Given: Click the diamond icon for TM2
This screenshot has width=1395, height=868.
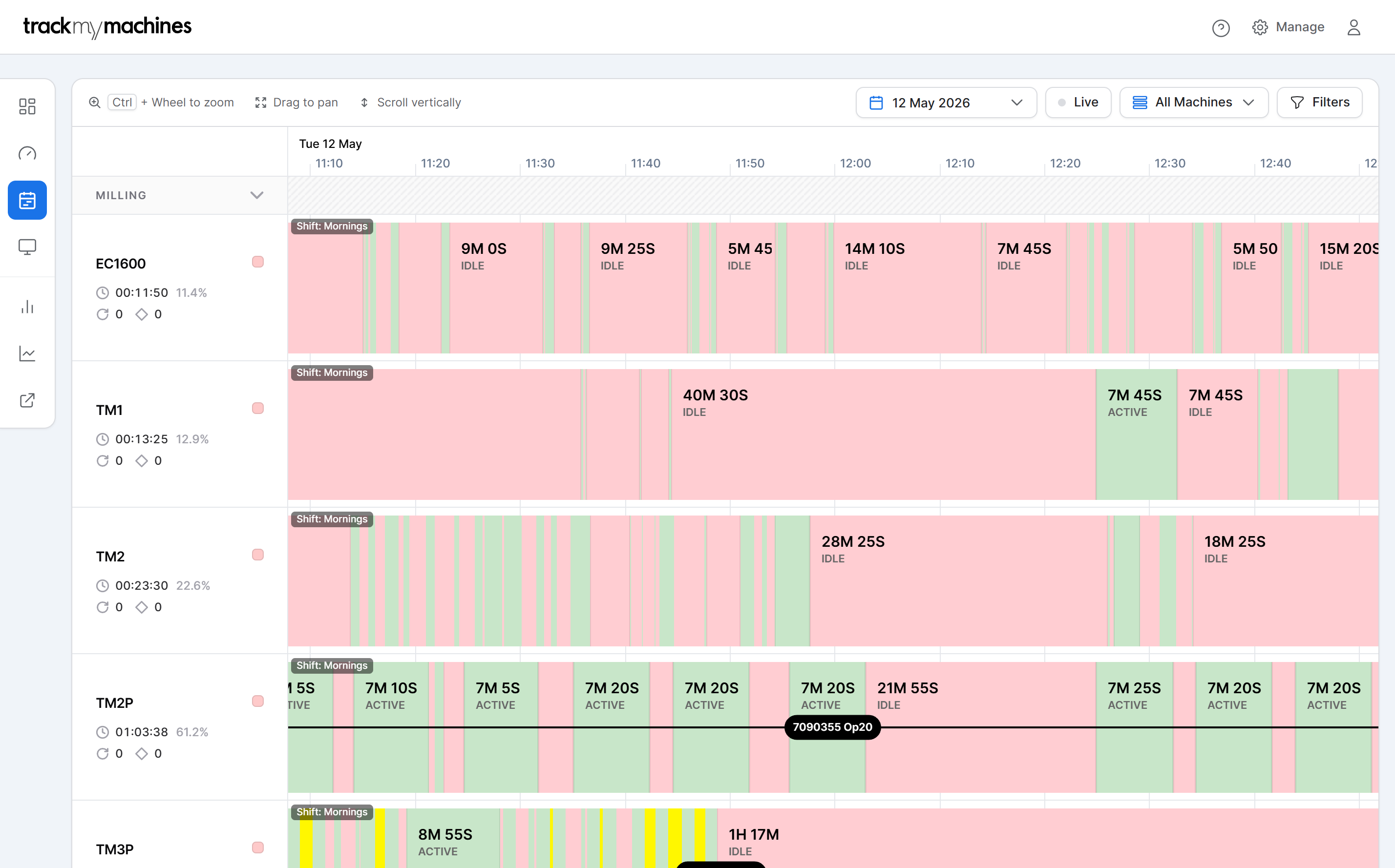Looking at the screenshot, I should (141, 607).
